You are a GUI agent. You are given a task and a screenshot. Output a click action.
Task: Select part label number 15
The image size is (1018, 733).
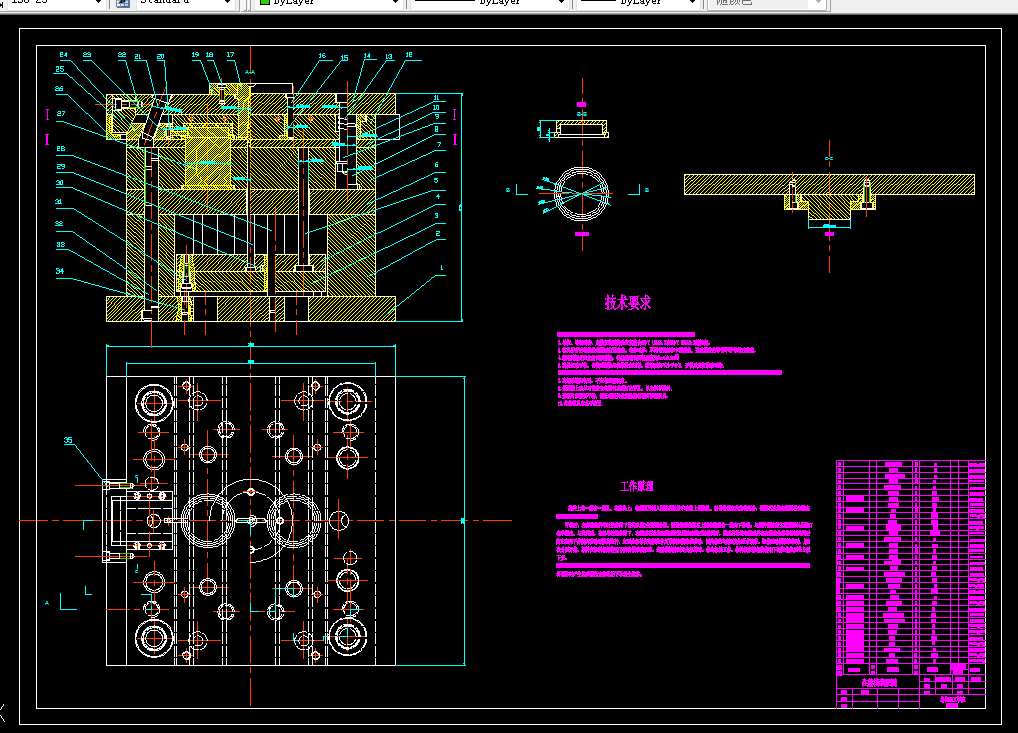pos(344,58)
